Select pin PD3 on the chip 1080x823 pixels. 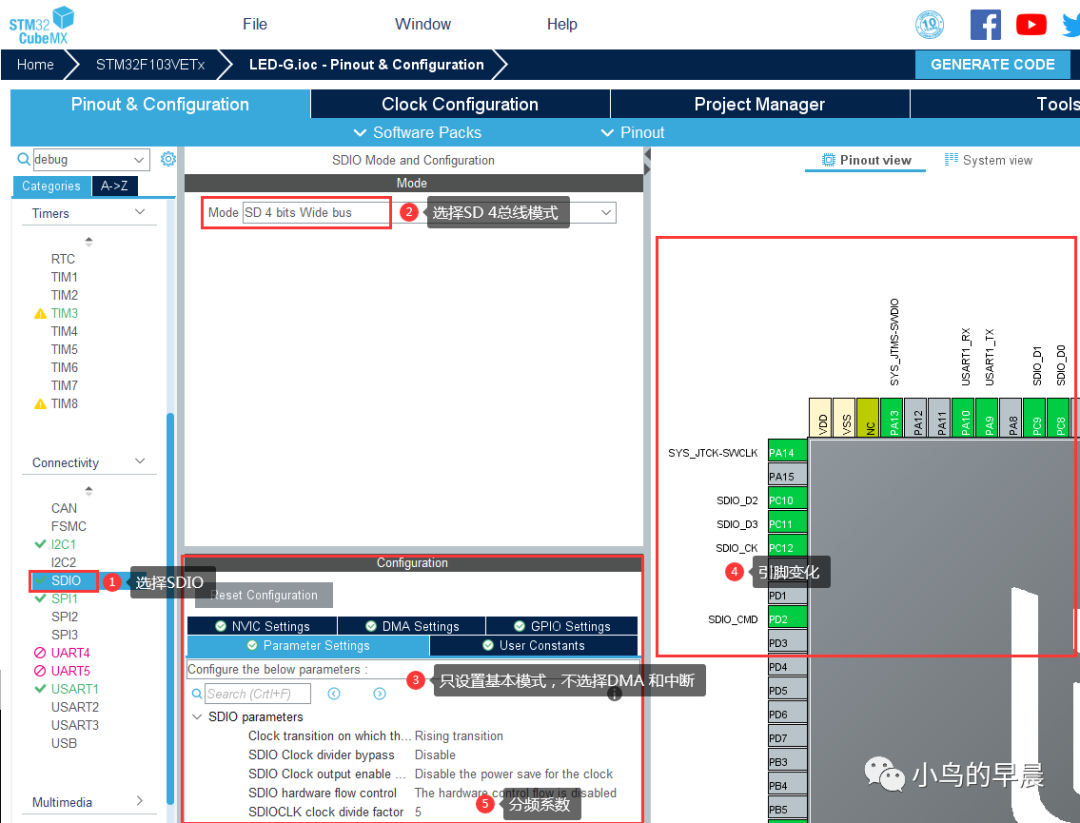[787, 643]
